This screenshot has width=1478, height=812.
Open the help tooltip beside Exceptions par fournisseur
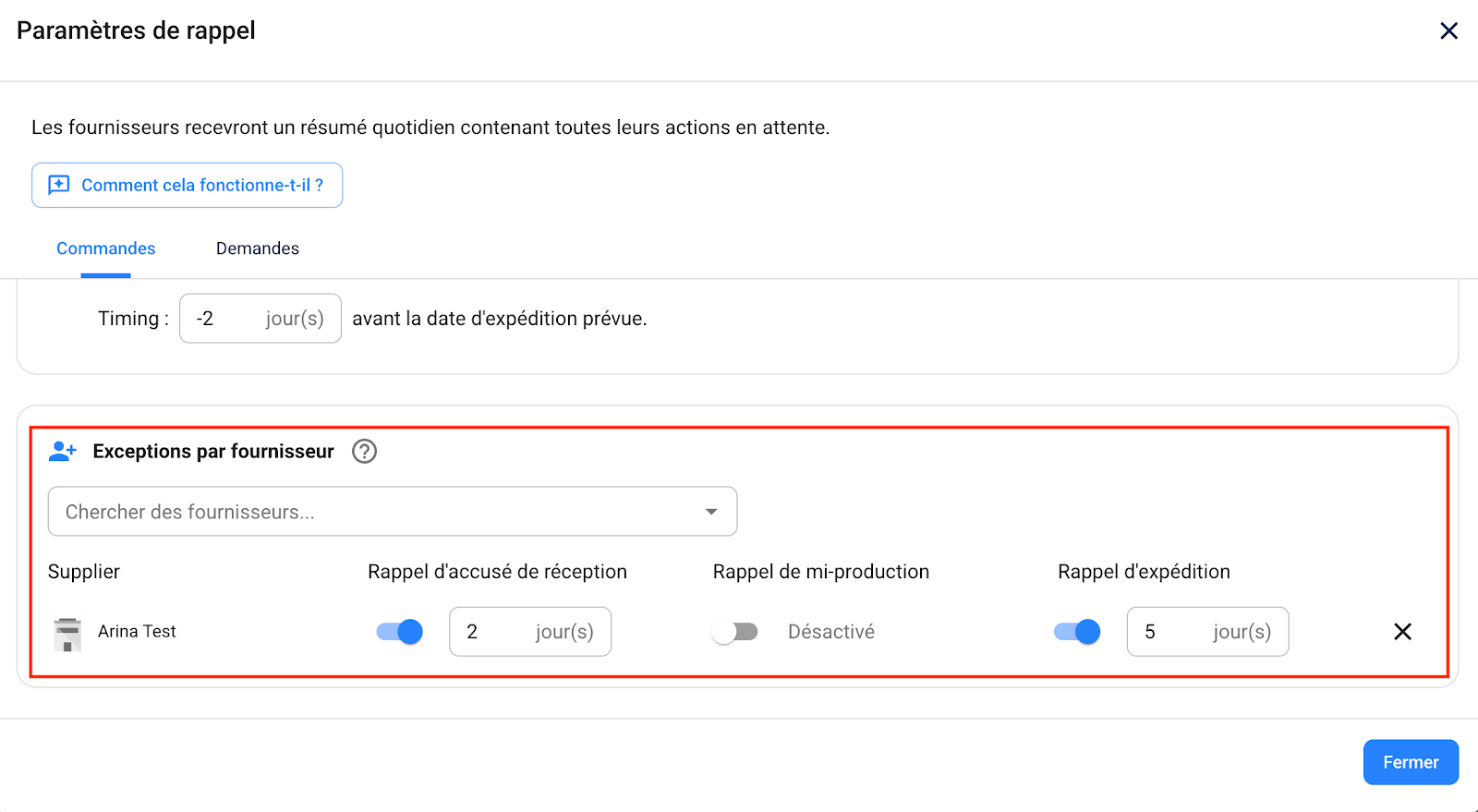[364, 452]
